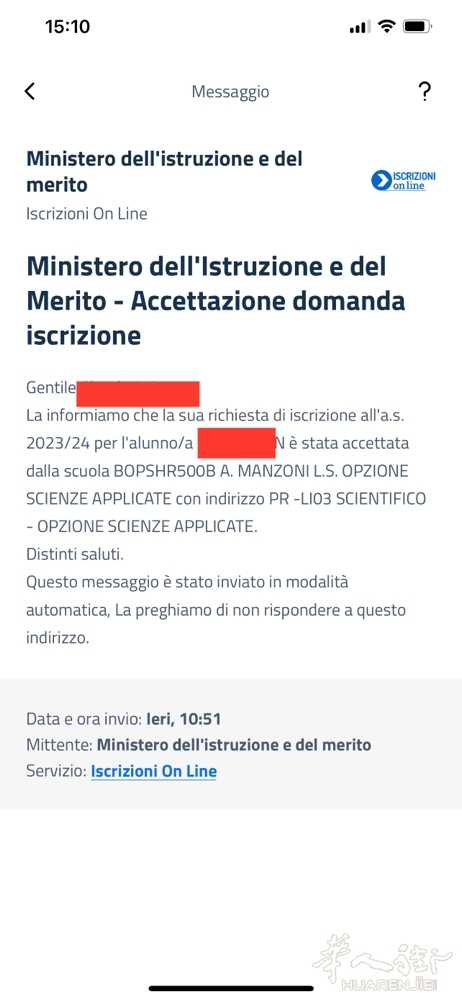This screenshot has width=462, height=1000.
Task: Go back using the left arrow
Action: pyautogui.click(x=29, y=91)
